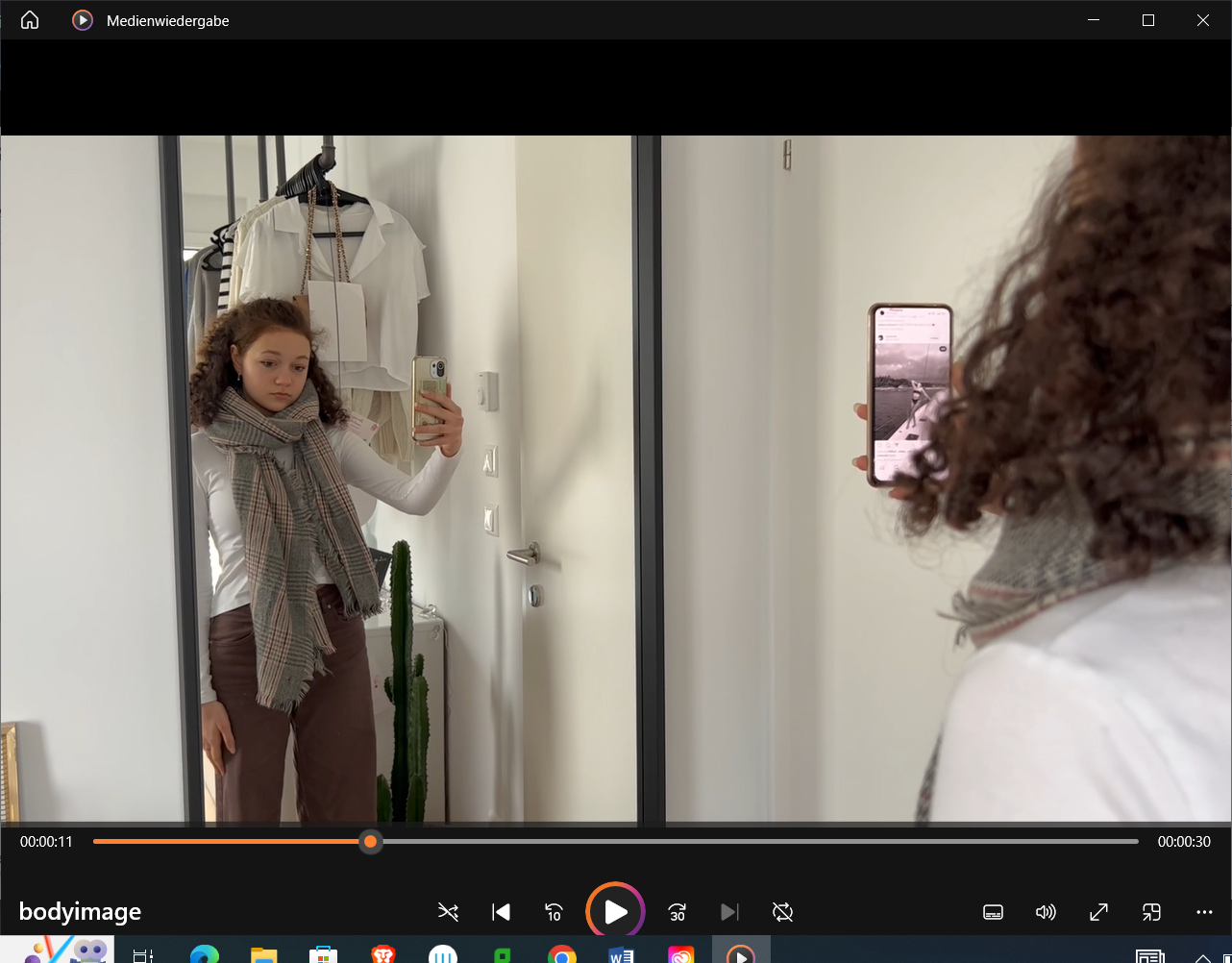The height and width of the screenshot is (963, 1232).
Task: Go to the Home page
Action: click(x=30, y=20)
